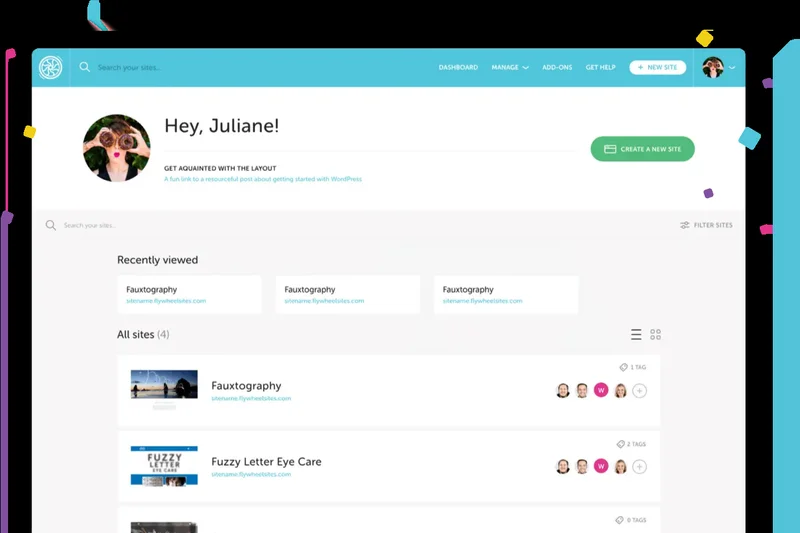Image resolution: width=800 pixels, height=533 pixels.
Task: Expand the account chevron beside header avatar
Action: point(732,67)
